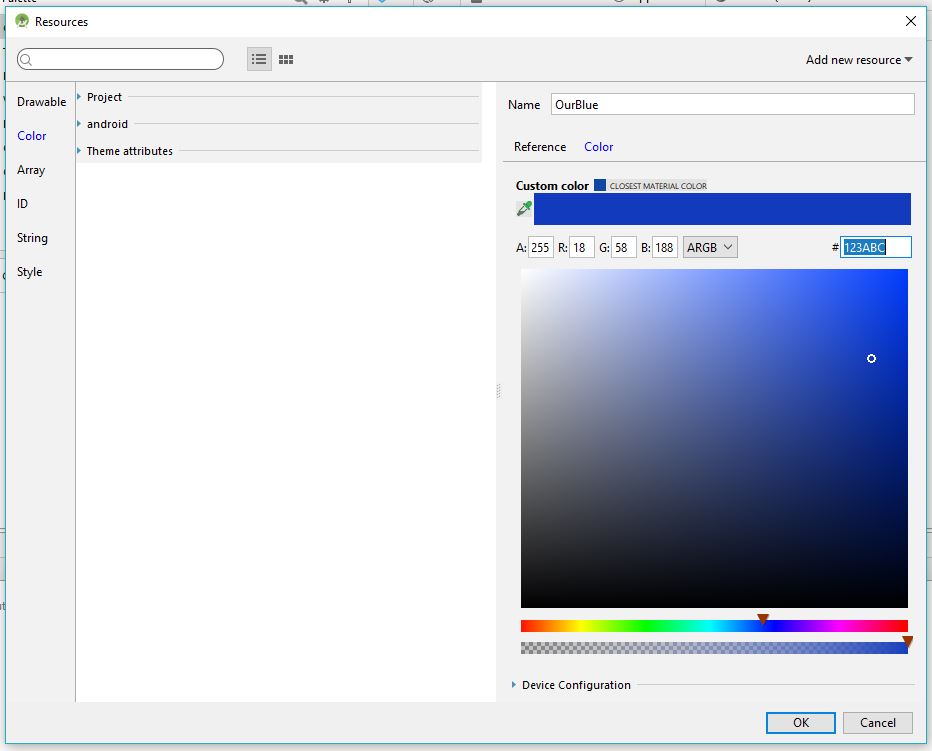Click the Android Studio Resources window icon
The width and height of the screenshot is (932, 751).
(x=22, y=21)
